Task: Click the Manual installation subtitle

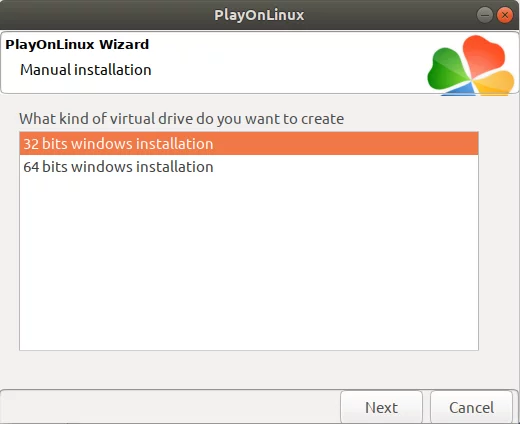Action: pos(86,70)
